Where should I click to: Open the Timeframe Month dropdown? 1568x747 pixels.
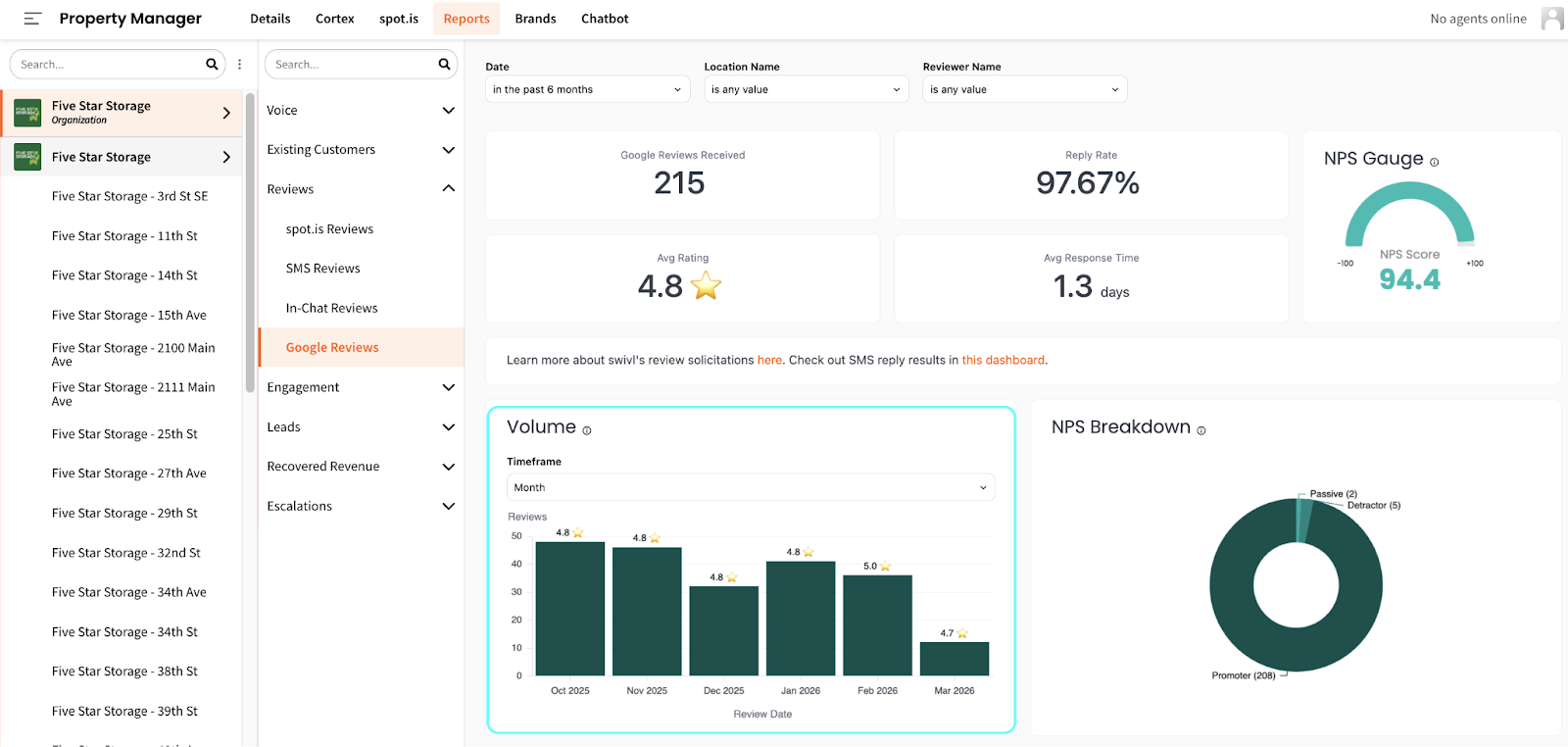(x=751, y=487)
